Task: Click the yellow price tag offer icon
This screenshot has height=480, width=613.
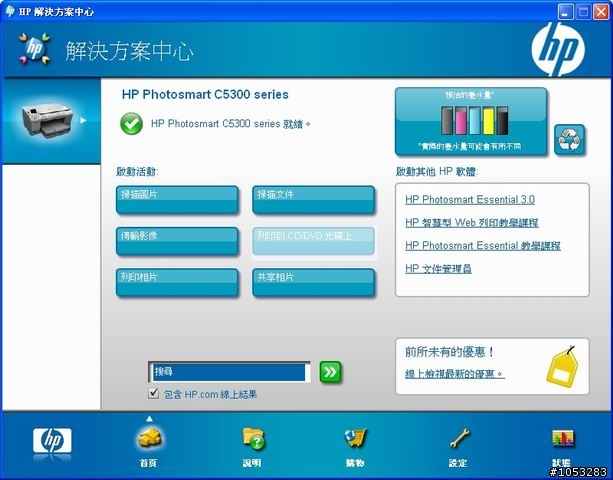Action: tap(562, 365)
